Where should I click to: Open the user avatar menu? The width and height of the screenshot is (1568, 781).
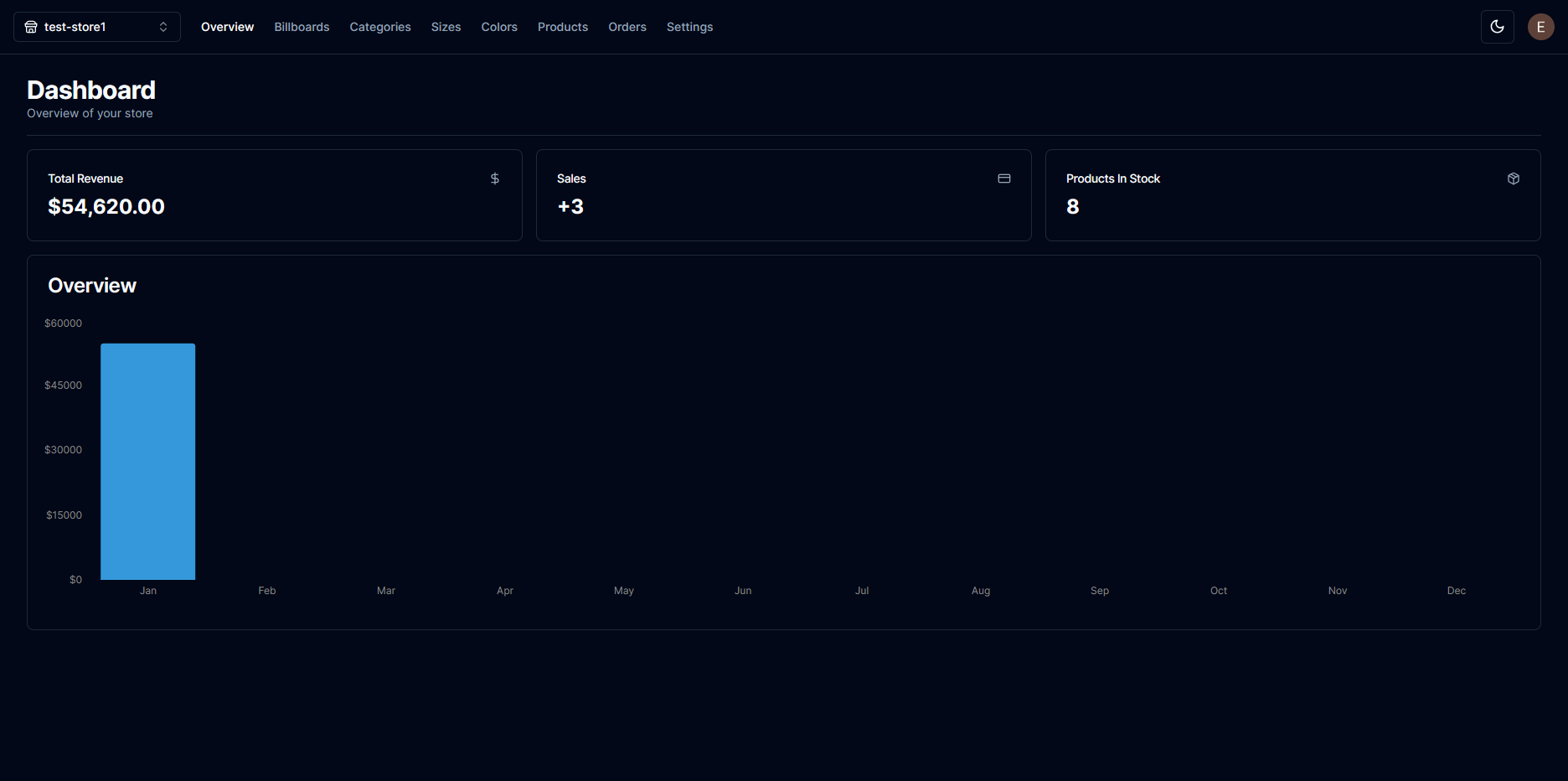click(1540, 26)
